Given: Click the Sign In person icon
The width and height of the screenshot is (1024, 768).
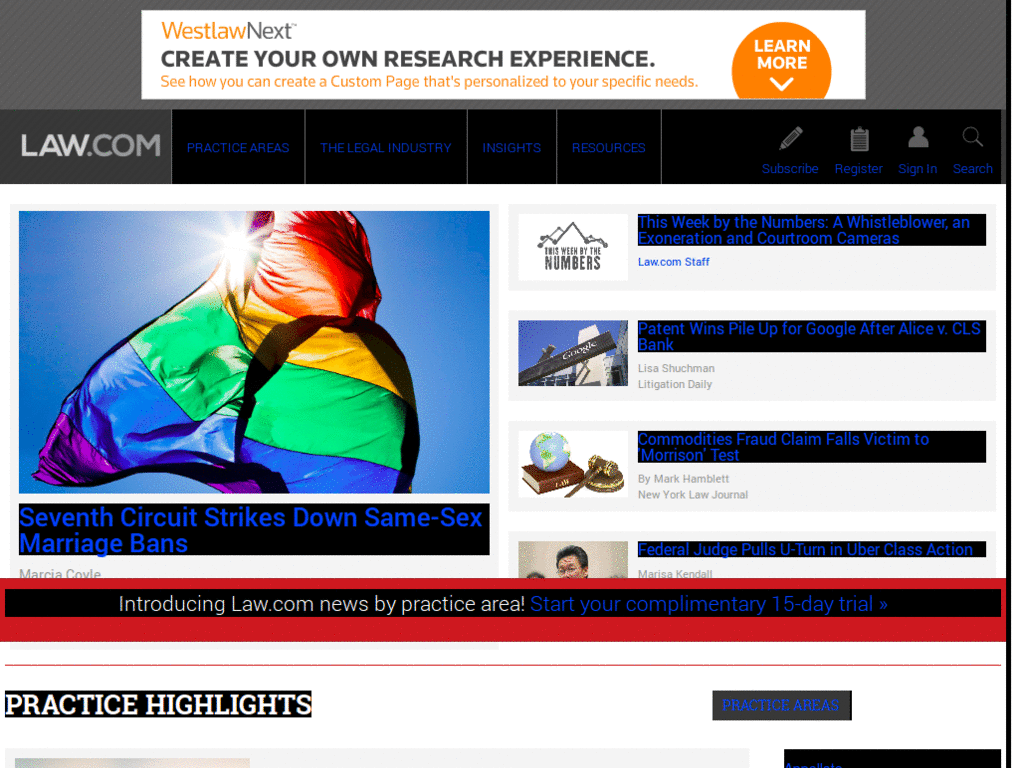Looking at the screenshot, I should pyautogui.click(x=918, y=137).
